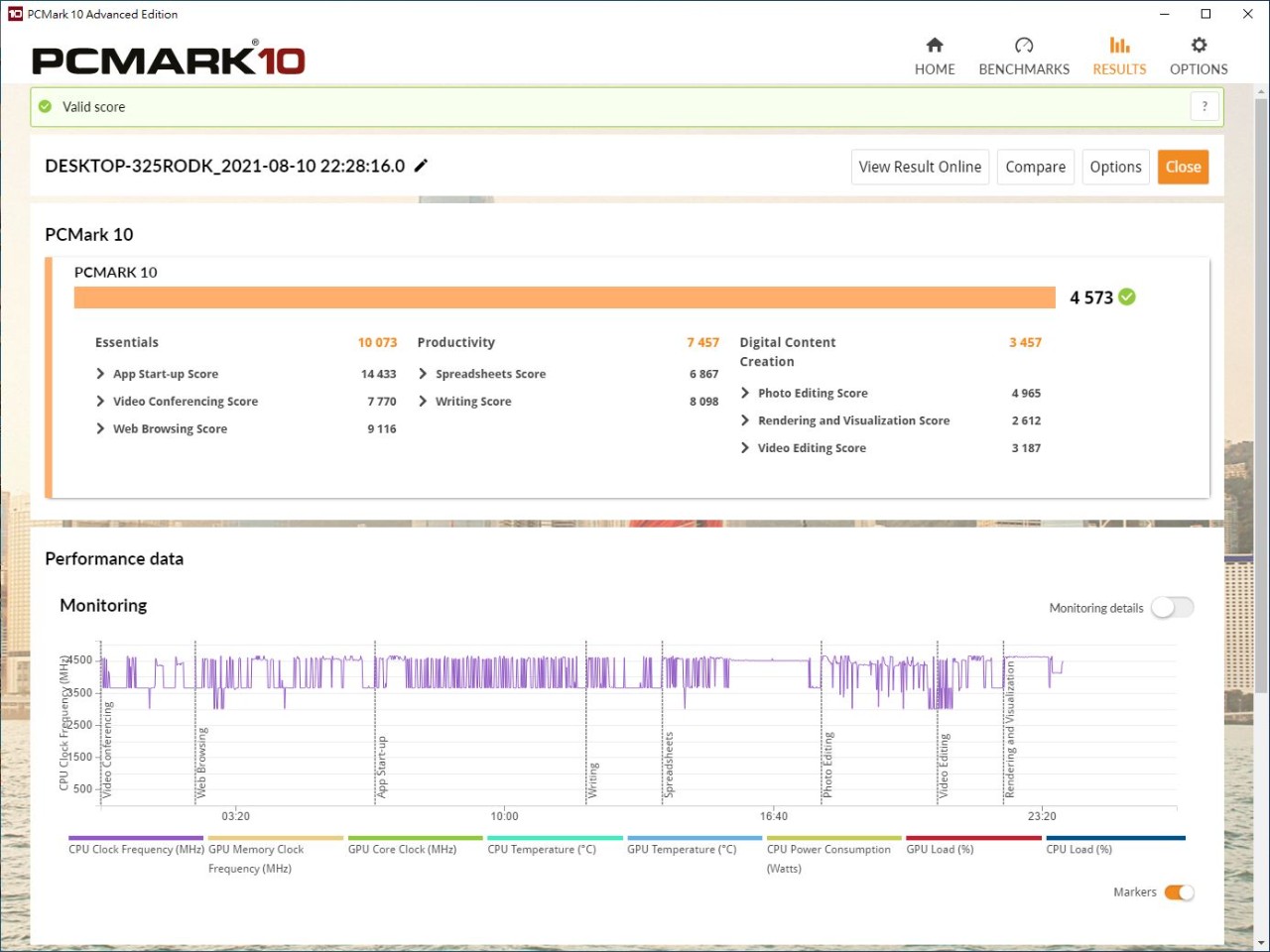
Task: Select GPU Load legend swatch
Action: [974, 838]
